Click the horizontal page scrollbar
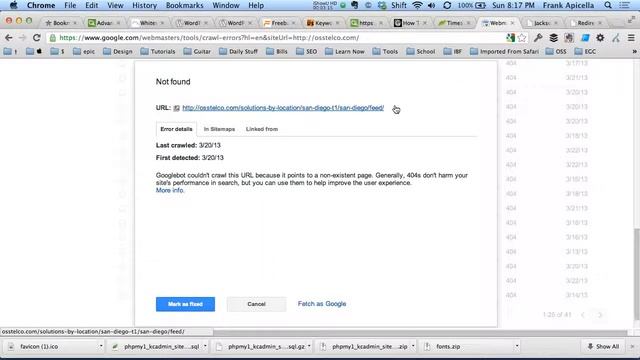The width and height of the screenshot is (640, 360). [x=420, y=332]
